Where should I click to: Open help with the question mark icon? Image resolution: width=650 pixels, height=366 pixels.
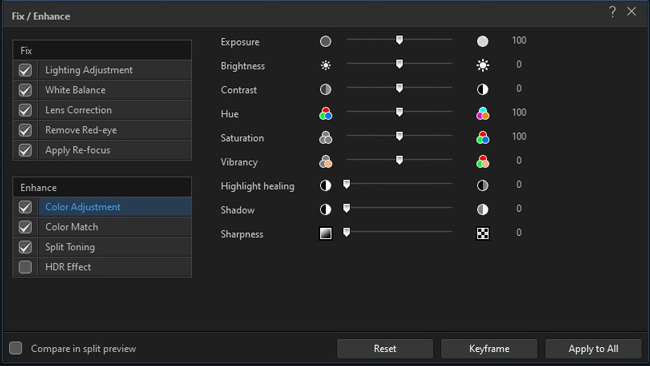point(612,12)
